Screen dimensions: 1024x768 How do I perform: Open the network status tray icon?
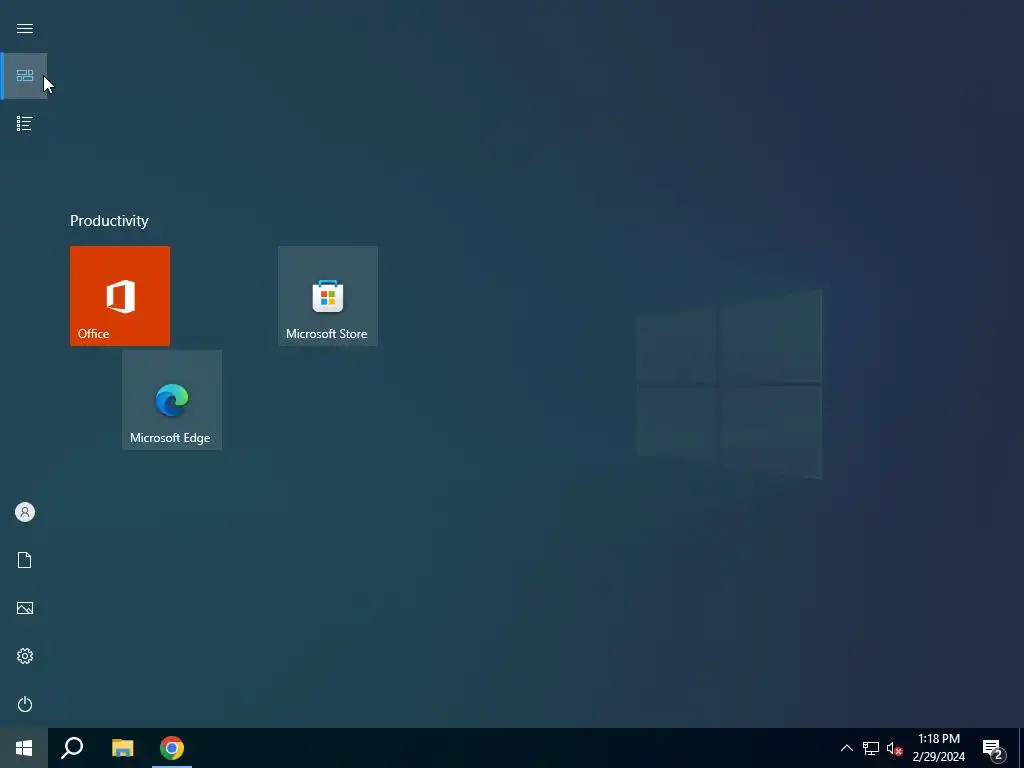[870, 748]
